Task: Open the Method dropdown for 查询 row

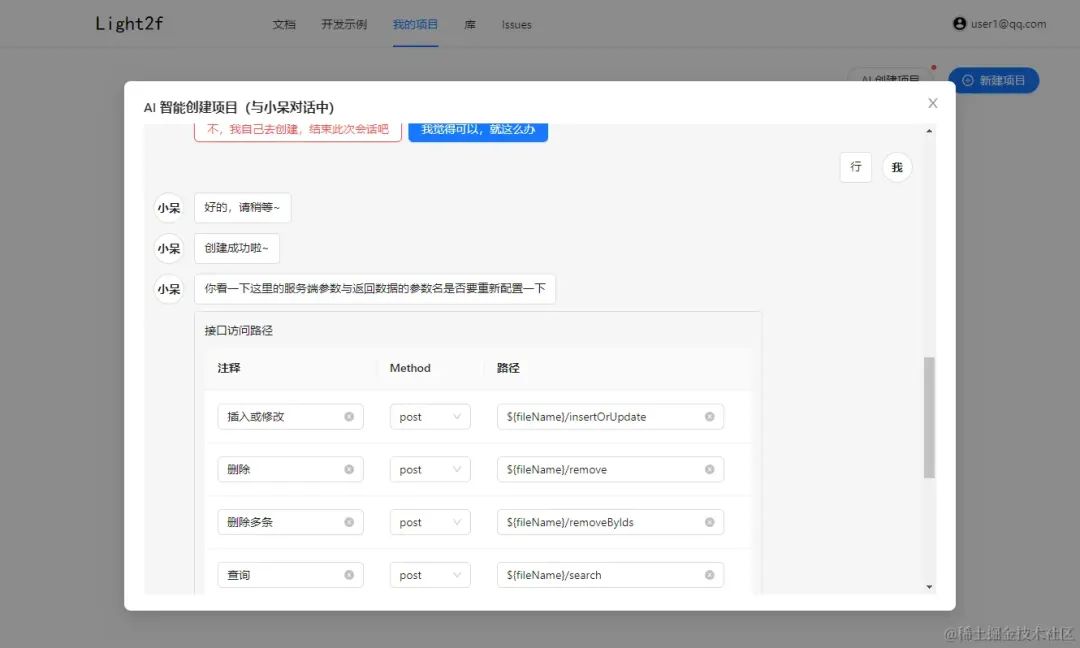Action: point(430,574)
